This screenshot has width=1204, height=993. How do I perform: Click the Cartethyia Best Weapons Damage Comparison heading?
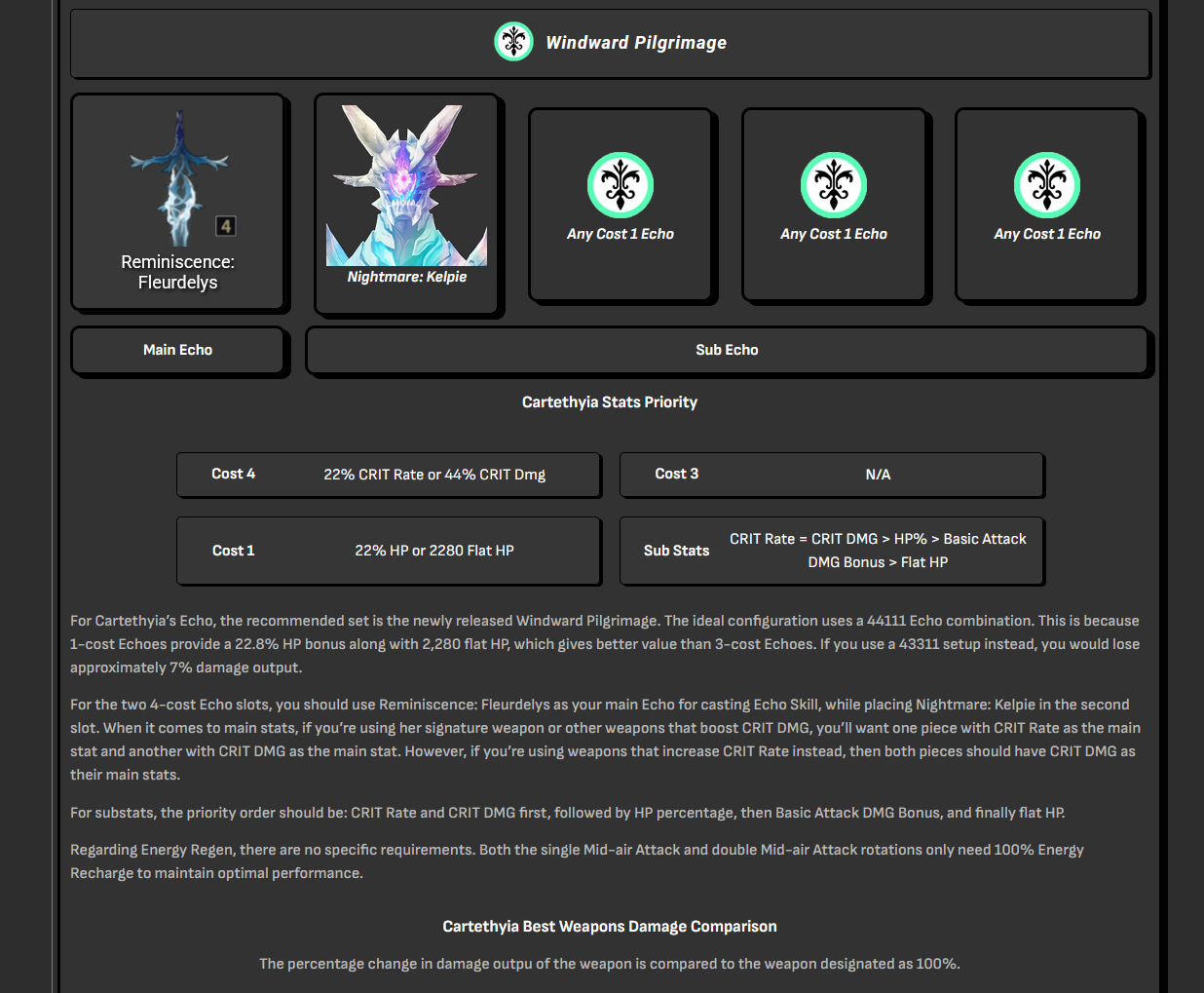tap(610, 927)
